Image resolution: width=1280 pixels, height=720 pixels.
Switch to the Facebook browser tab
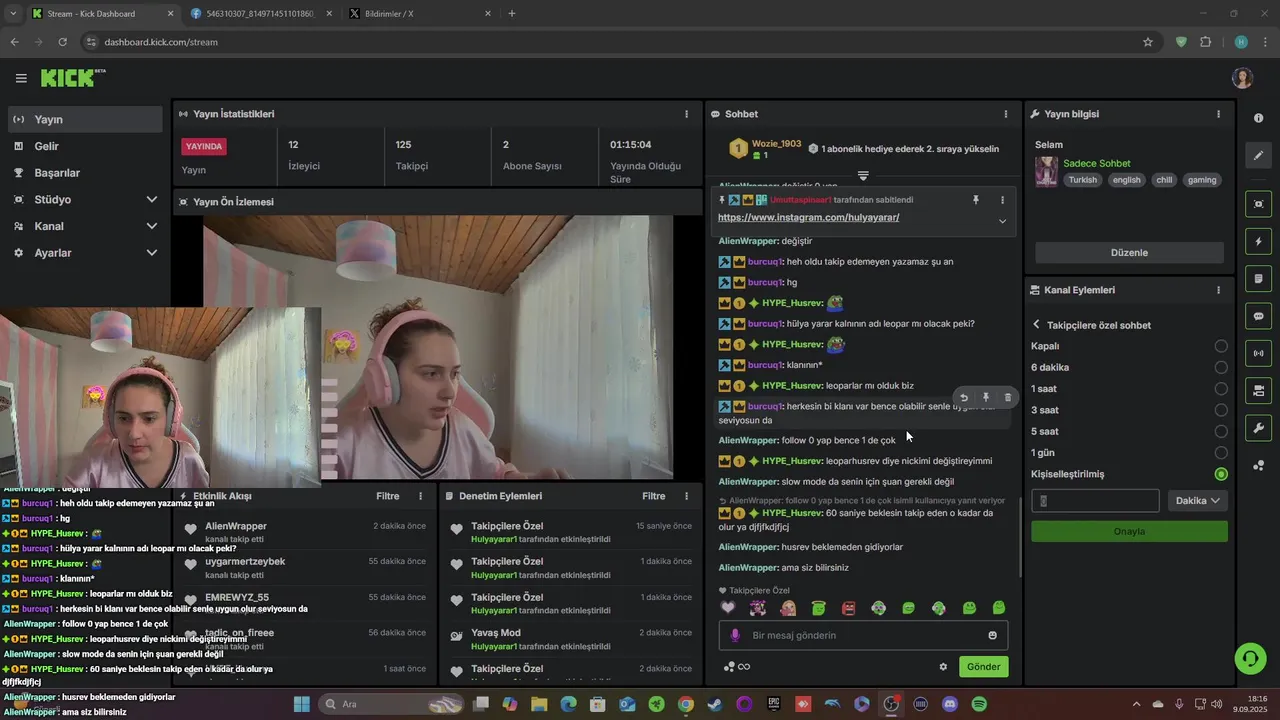pyautogui.click(x=260, y=14)
